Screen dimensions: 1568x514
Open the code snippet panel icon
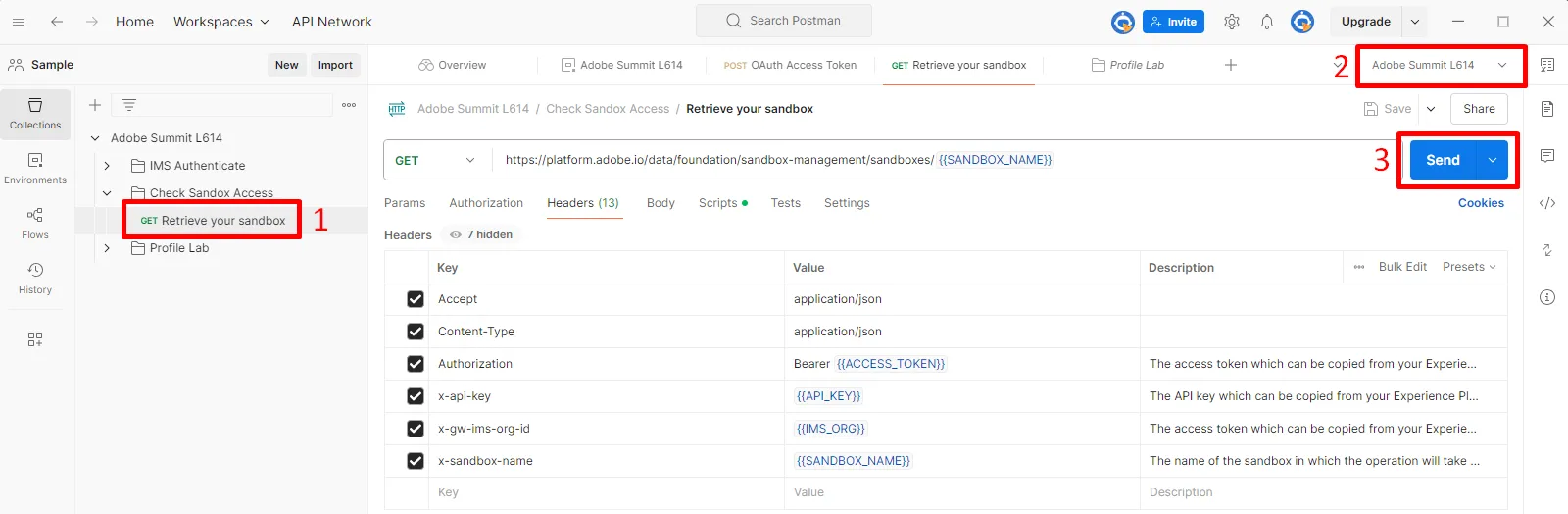click(1547, 203)
